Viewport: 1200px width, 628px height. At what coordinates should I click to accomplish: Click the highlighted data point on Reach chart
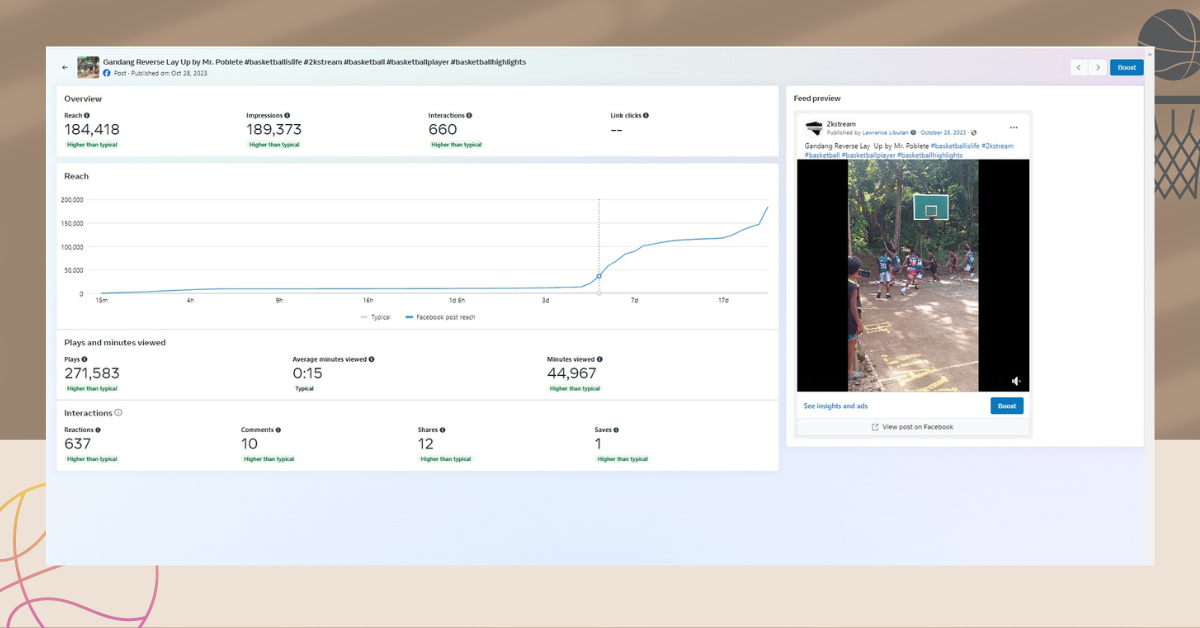tap(599, 276)
